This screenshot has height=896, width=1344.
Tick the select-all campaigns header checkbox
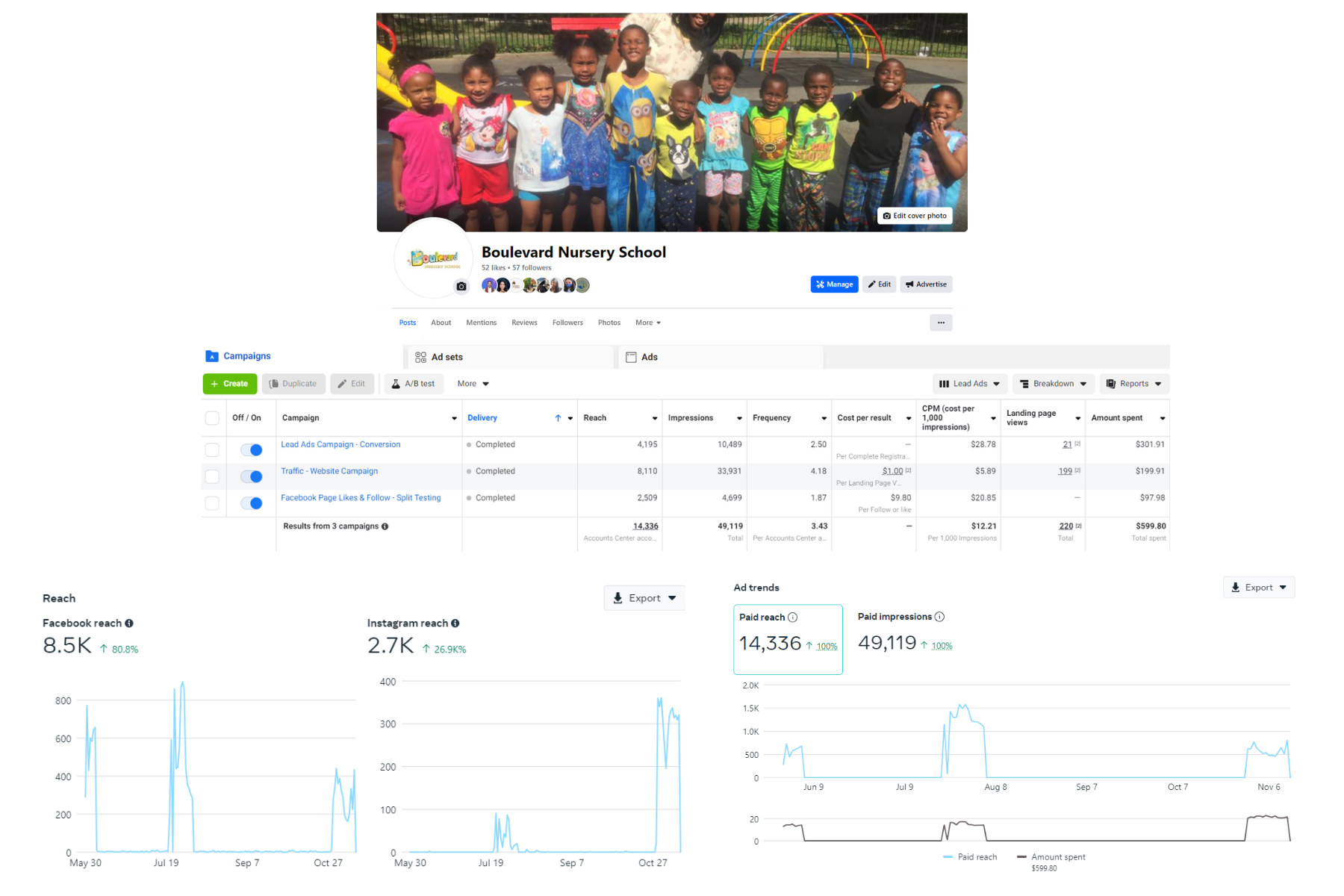212,418
